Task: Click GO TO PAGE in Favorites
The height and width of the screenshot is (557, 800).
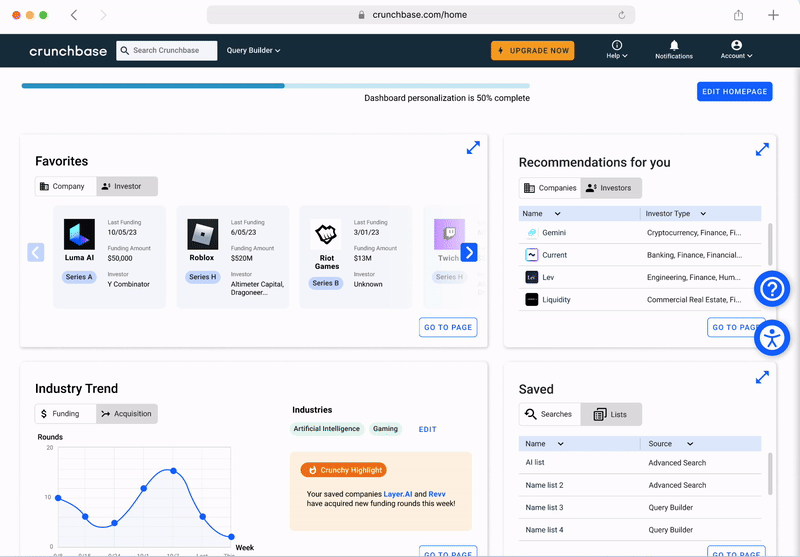Action: (448, 327)
